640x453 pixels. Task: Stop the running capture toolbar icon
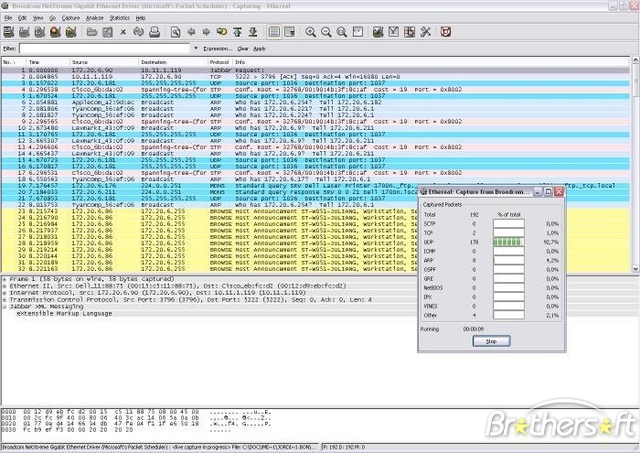click(55, 32)
